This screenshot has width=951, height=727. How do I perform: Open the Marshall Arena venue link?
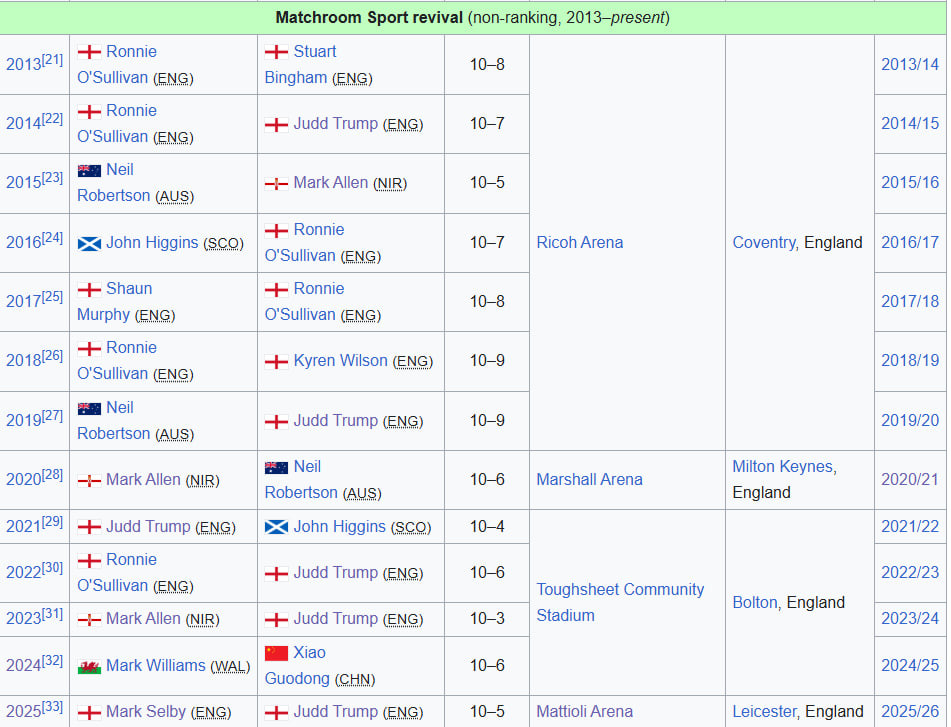589,479
